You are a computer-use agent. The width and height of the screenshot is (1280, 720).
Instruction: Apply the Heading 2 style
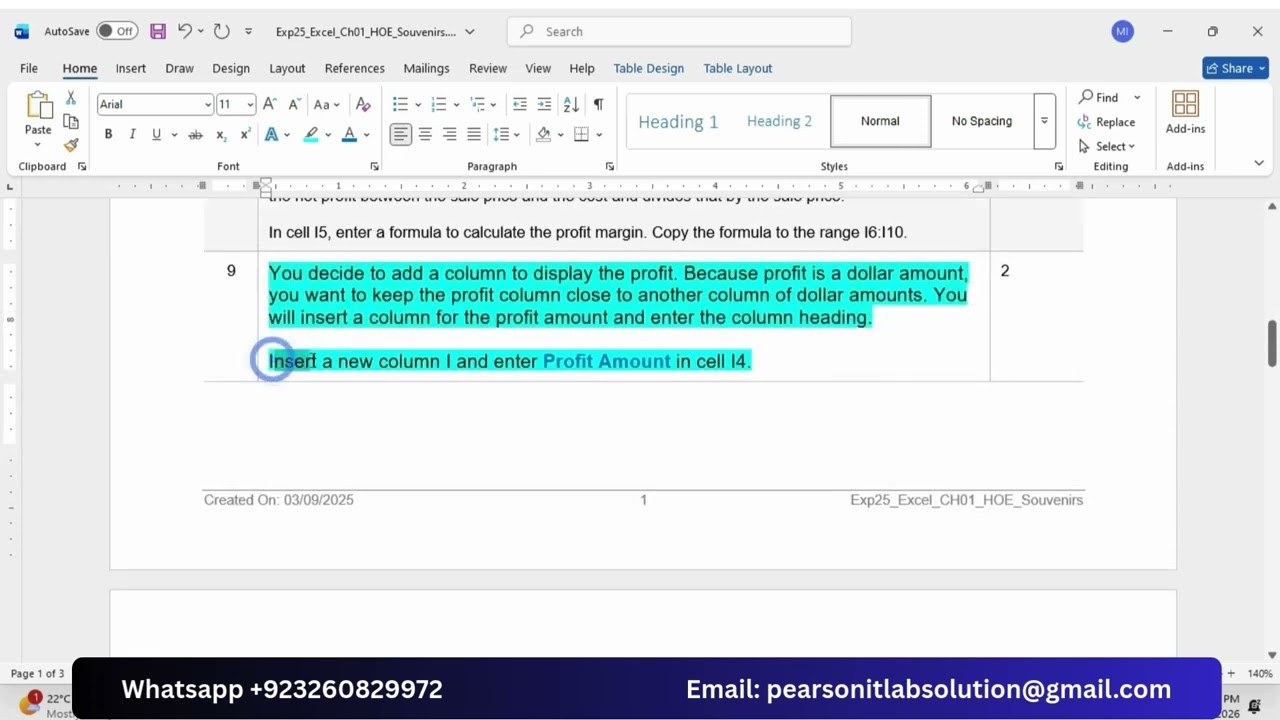coord(779,121)
